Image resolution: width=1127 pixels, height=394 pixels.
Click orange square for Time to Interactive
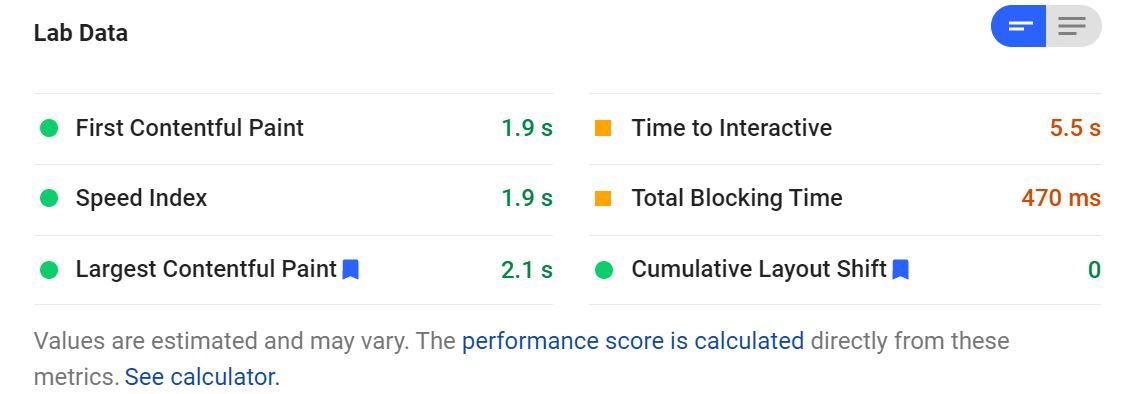tap(603, 129)
